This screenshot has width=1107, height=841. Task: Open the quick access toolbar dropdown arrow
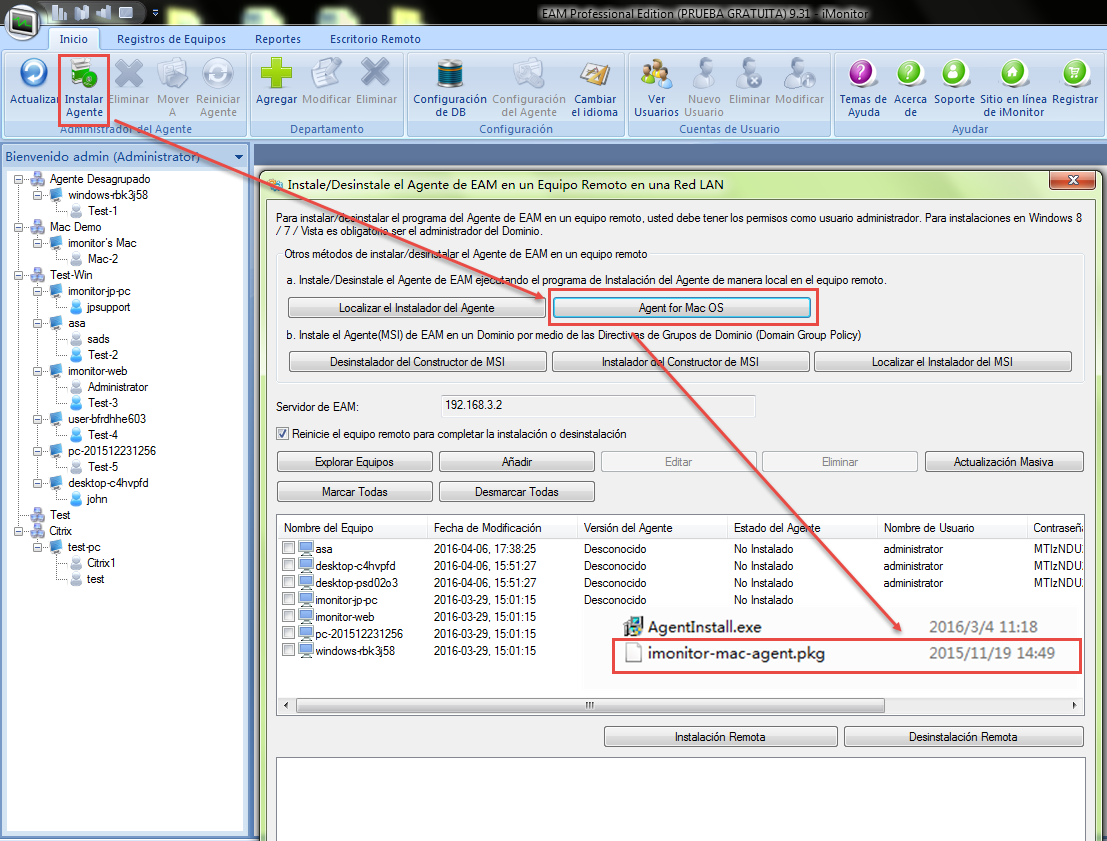(x=155, y=13)
